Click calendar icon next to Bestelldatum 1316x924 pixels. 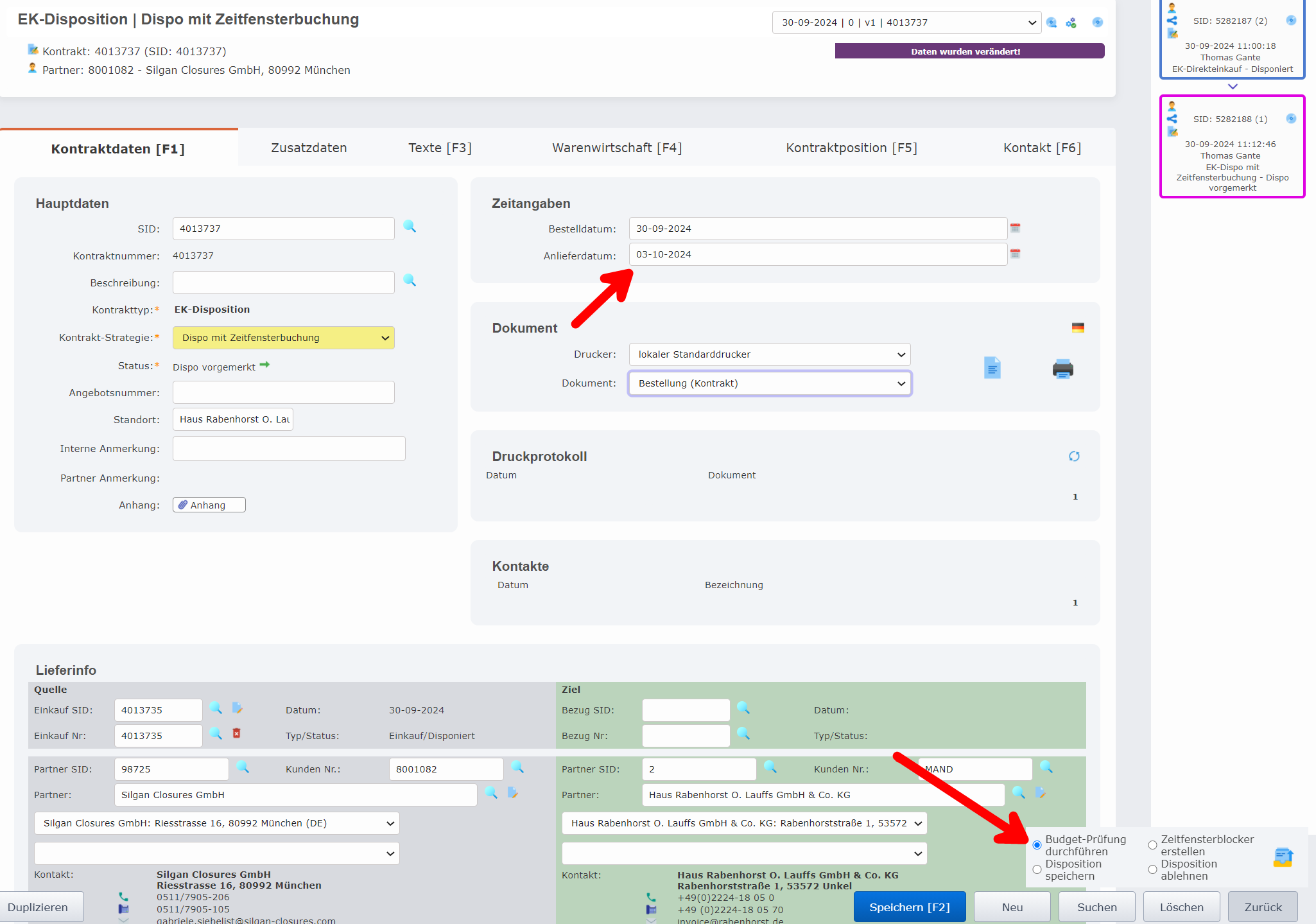coord(1015,229)
